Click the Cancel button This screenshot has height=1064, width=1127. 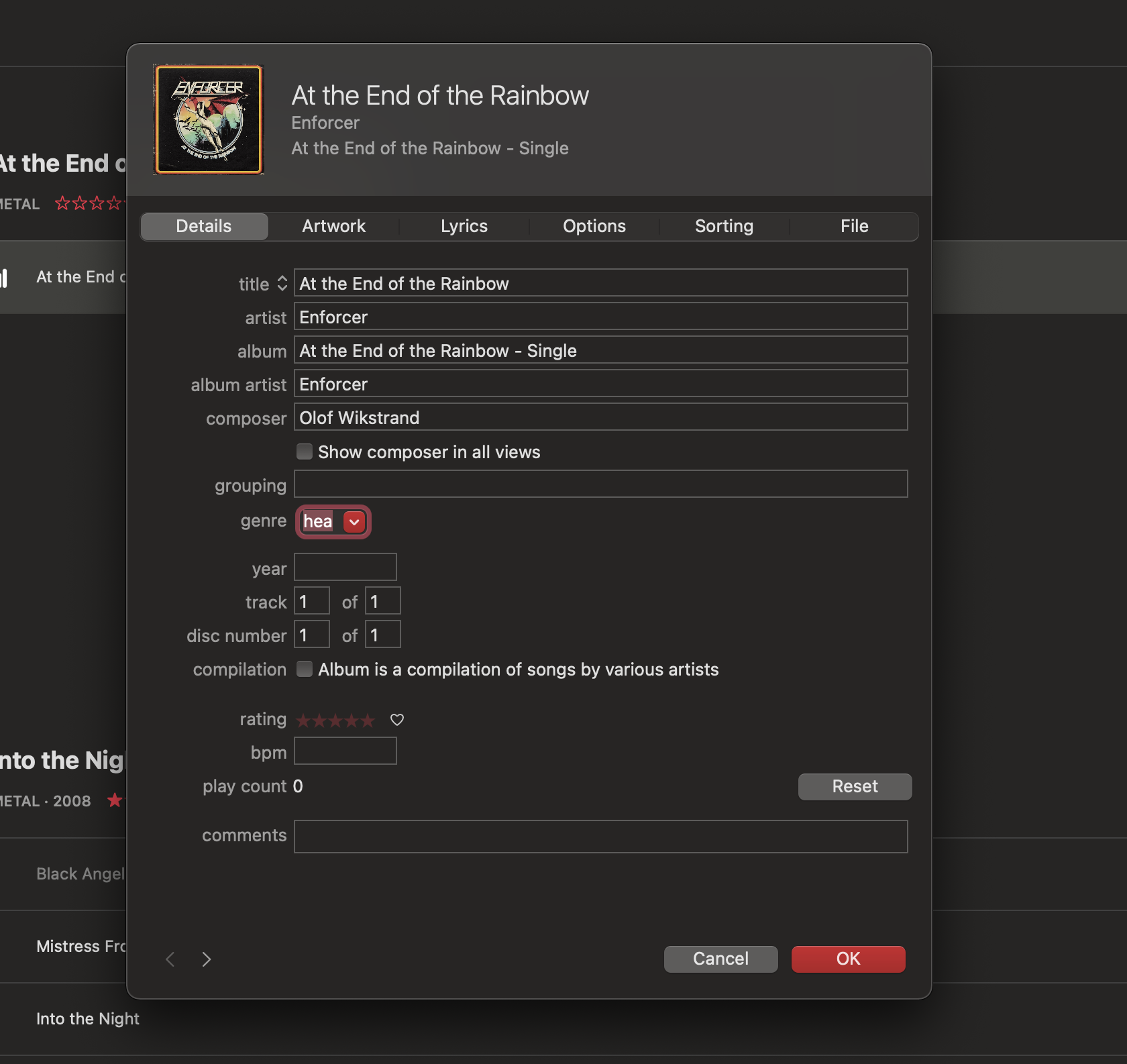point(720,959)
